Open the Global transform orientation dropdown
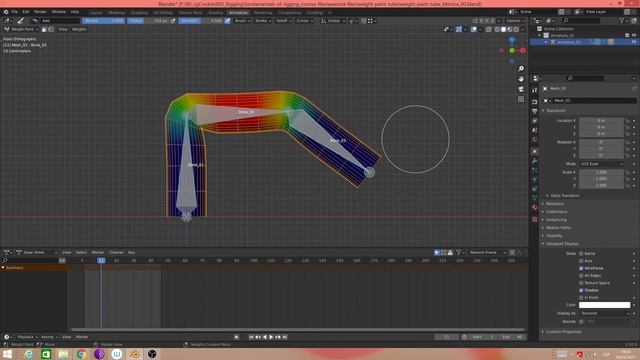This screenshot has width=640, height=360. 333,20
